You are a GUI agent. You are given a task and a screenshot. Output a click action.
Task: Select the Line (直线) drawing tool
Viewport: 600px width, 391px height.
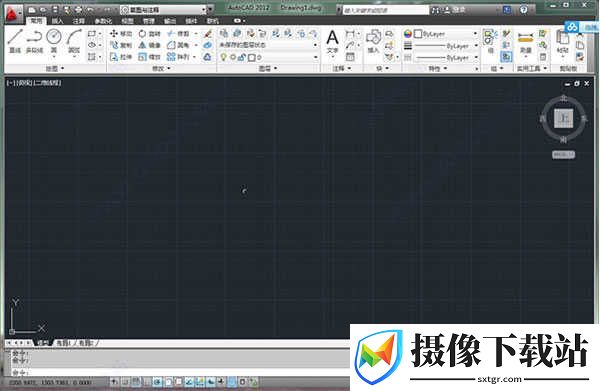[15, 41]
